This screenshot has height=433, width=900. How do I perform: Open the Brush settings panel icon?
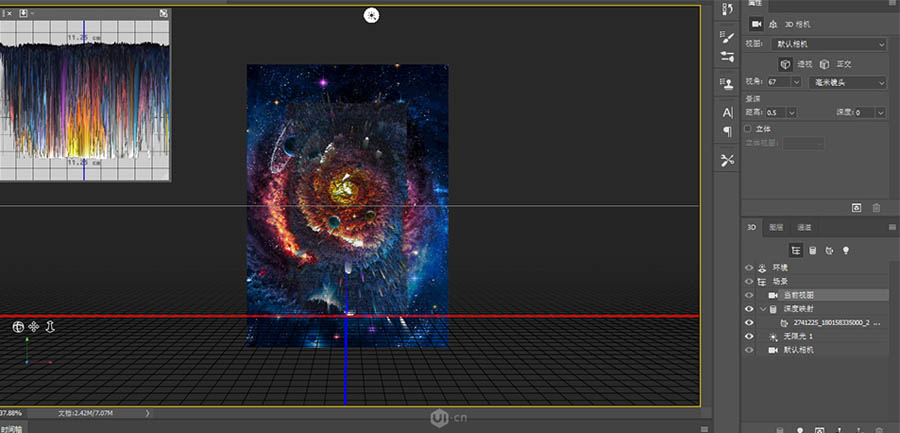point(727,38)
